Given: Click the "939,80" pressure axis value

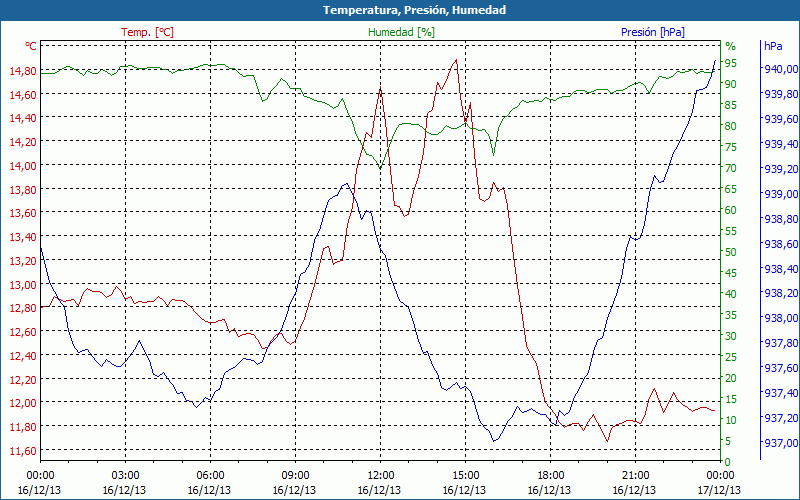Looking at the screenshot, I should [x=780, y=94].
